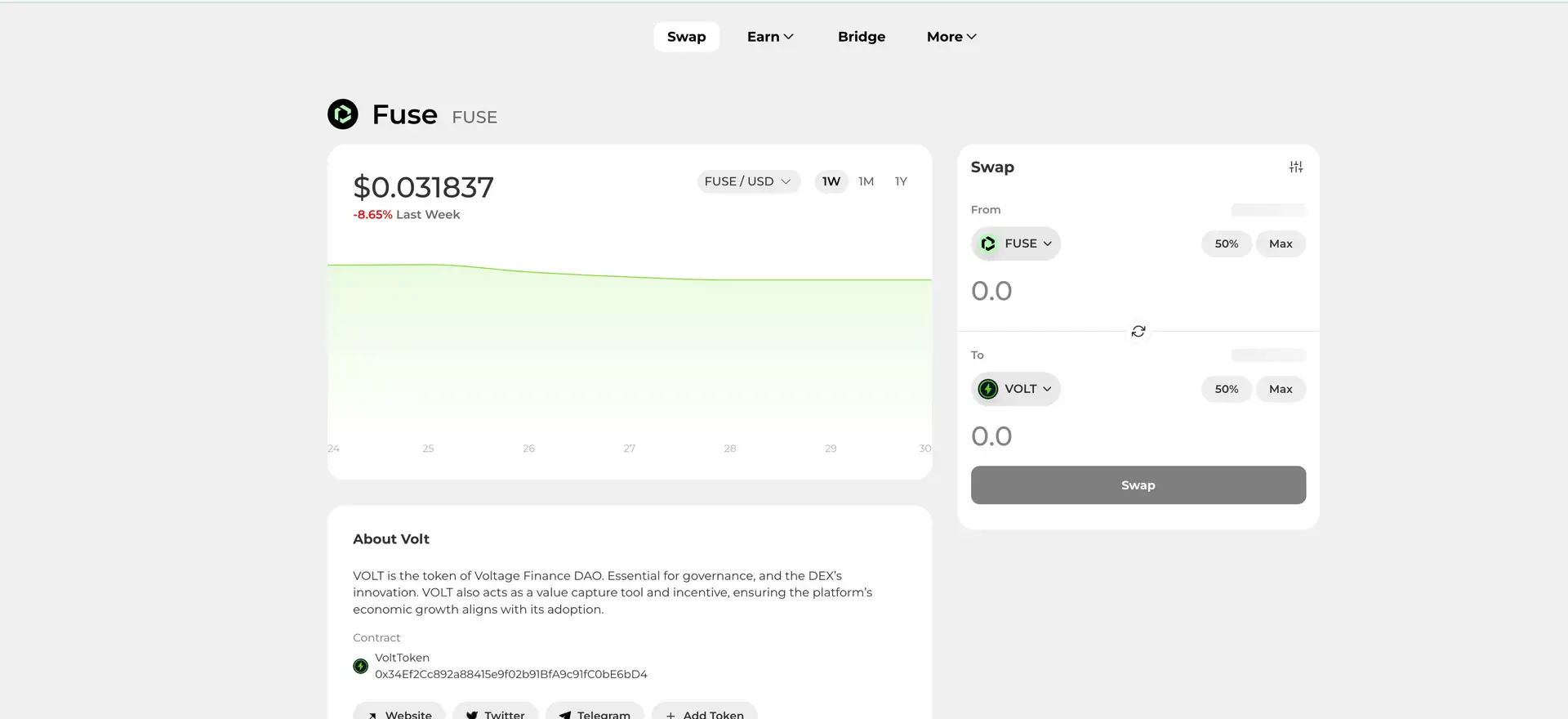The image size is (1568, 719).
Task: Click 50% button in From section
Action: point(1227,243)
